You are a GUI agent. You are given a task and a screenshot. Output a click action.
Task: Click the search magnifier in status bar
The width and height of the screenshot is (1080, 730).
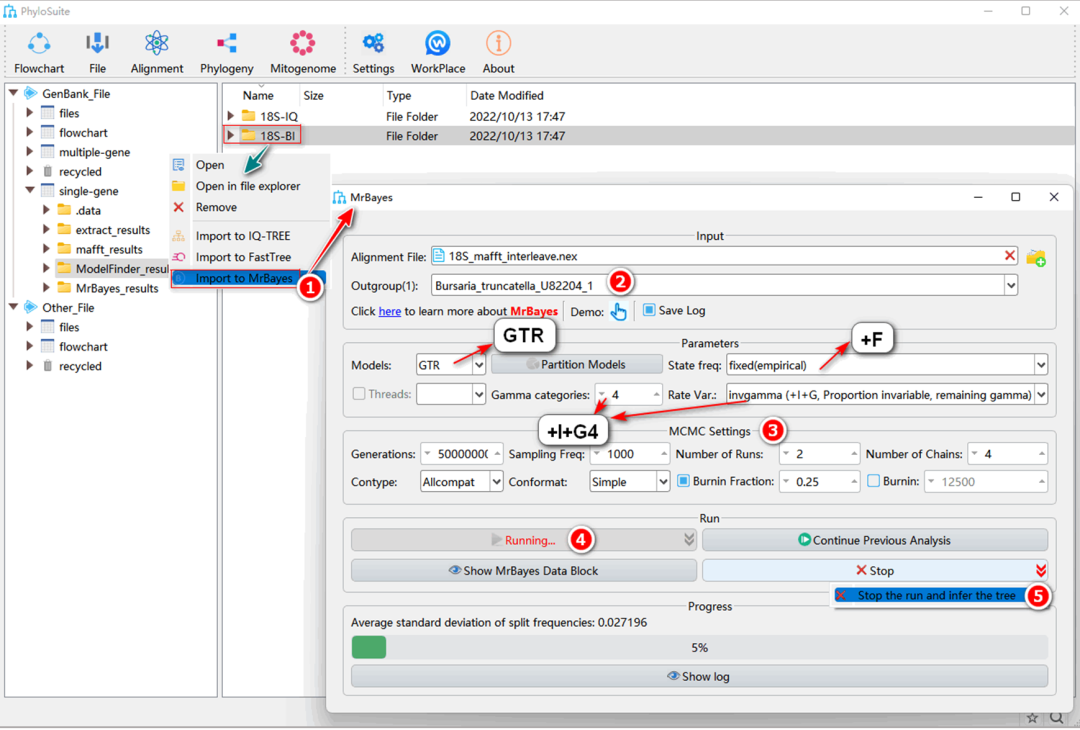point(1057,718)
